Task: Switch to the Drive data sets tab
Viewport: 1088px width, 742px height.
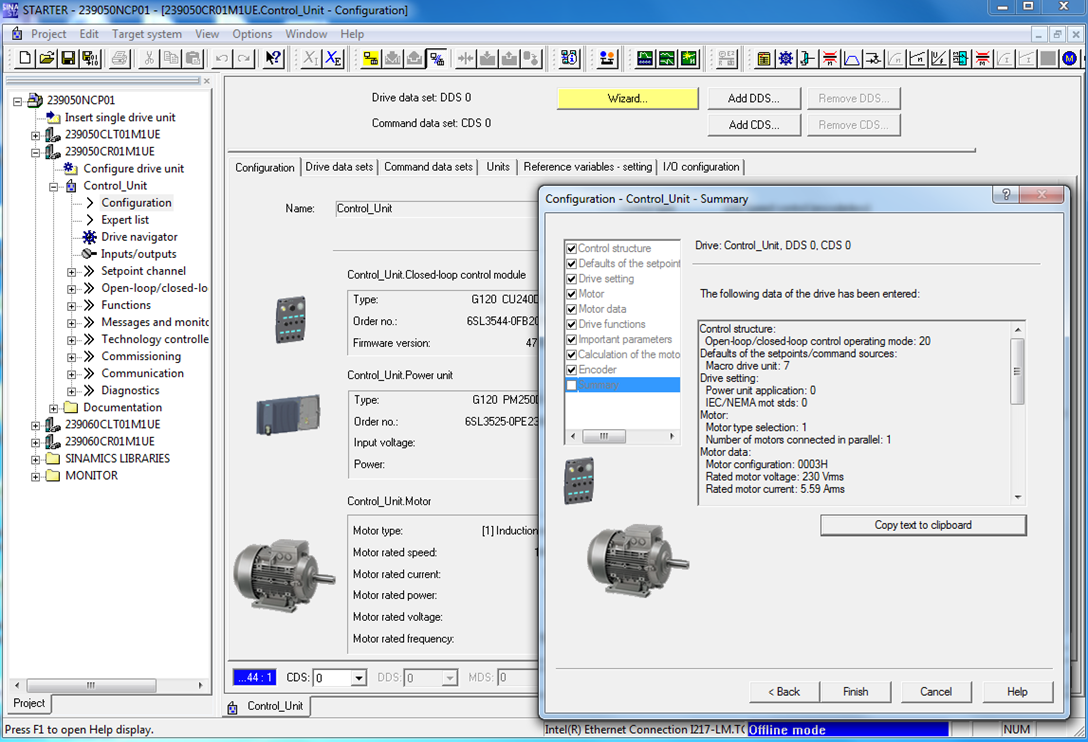Action: pyautogui.click(x=339, y=167)
